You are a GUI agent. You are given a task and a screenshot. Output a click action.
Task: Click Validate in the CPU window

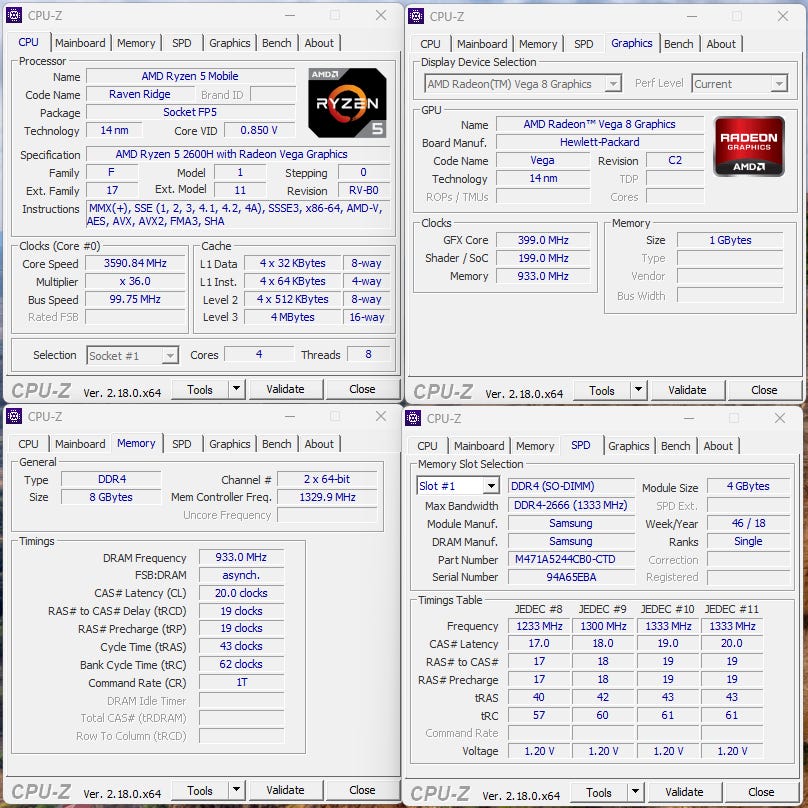[x=285, y=389]
